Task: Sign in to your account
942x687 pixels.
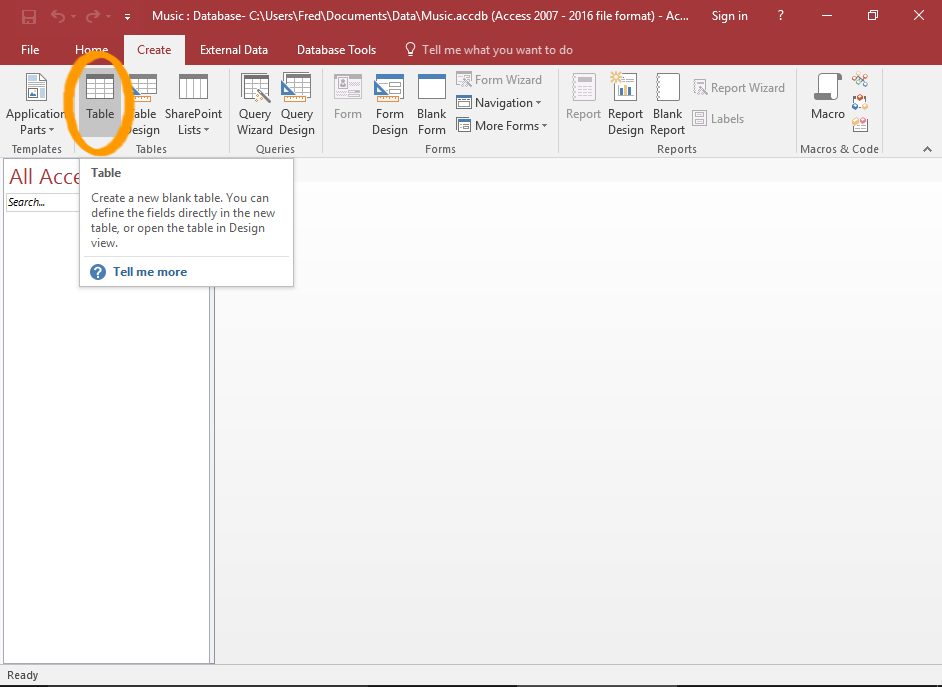Action: 729,15
